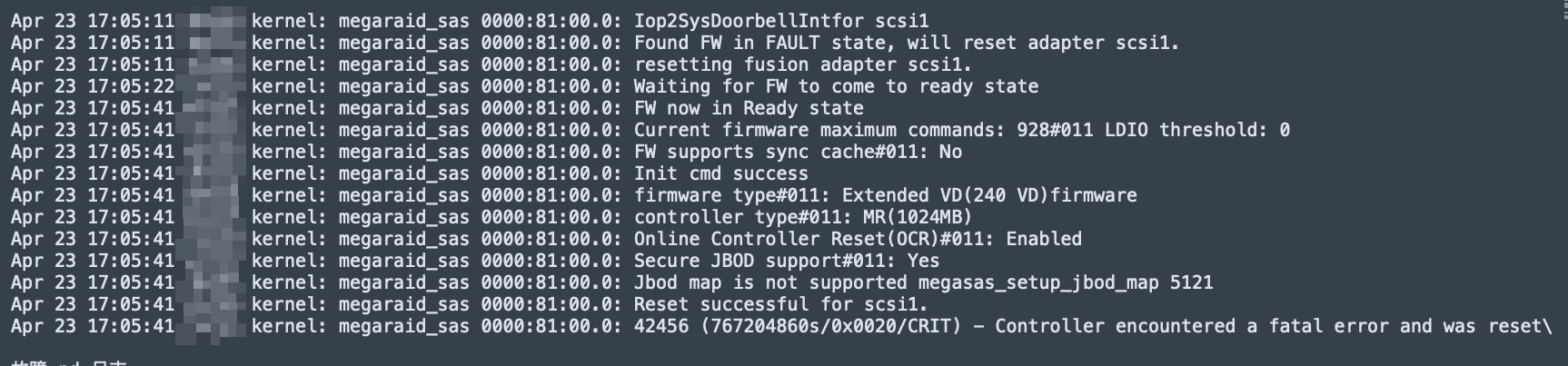The image size is (1568, 366).
Task: Click the 'Init cmd success' log entry
Action: click(720, 173)
